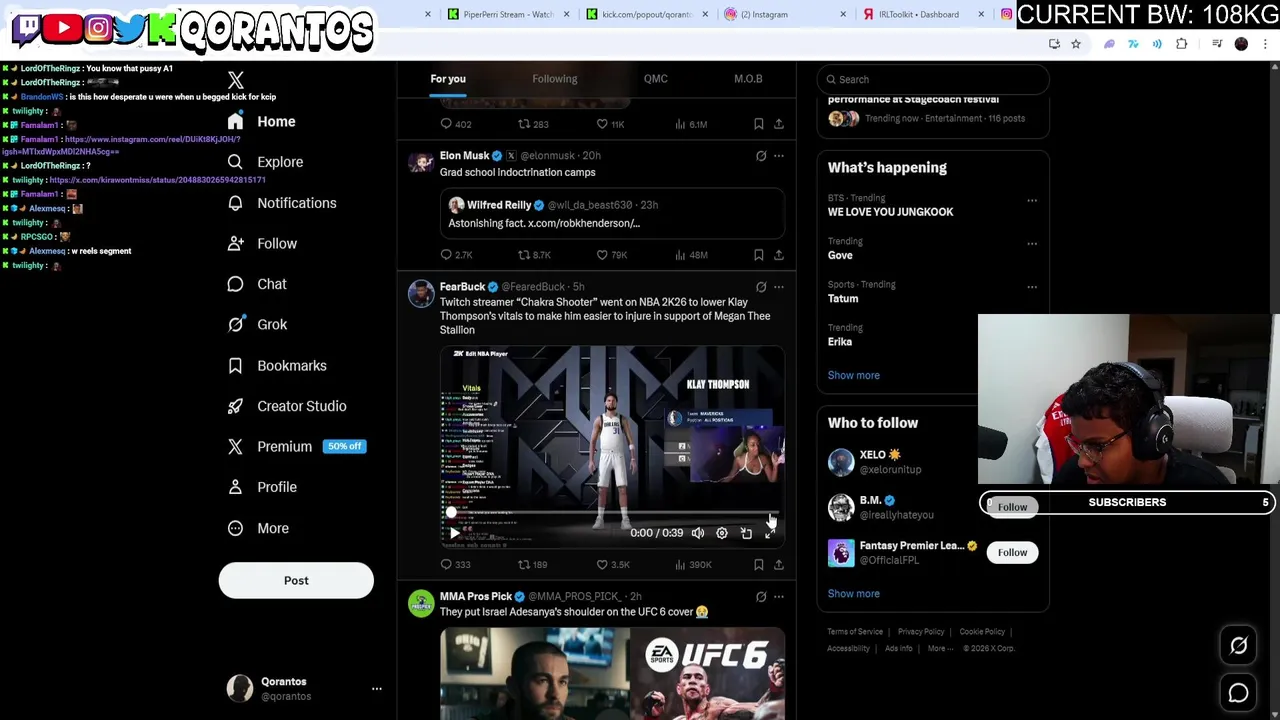The image size is (1280, 720).
Task: Like the Elon Musk post
Action: pos(611,255)
